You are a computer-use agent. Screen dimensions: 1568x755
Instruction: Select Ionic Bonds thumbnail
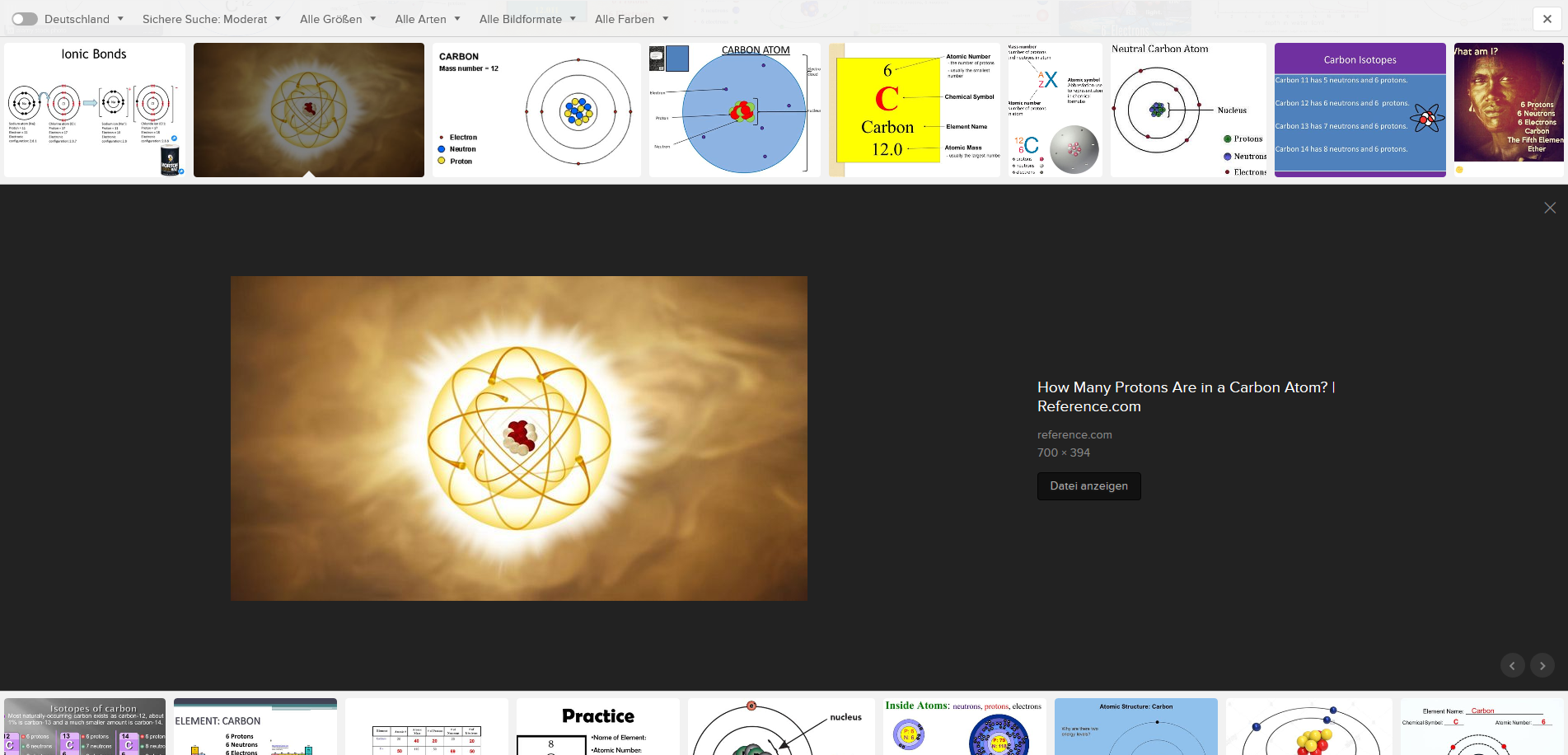pyautogui.click(x=95, y=110)
